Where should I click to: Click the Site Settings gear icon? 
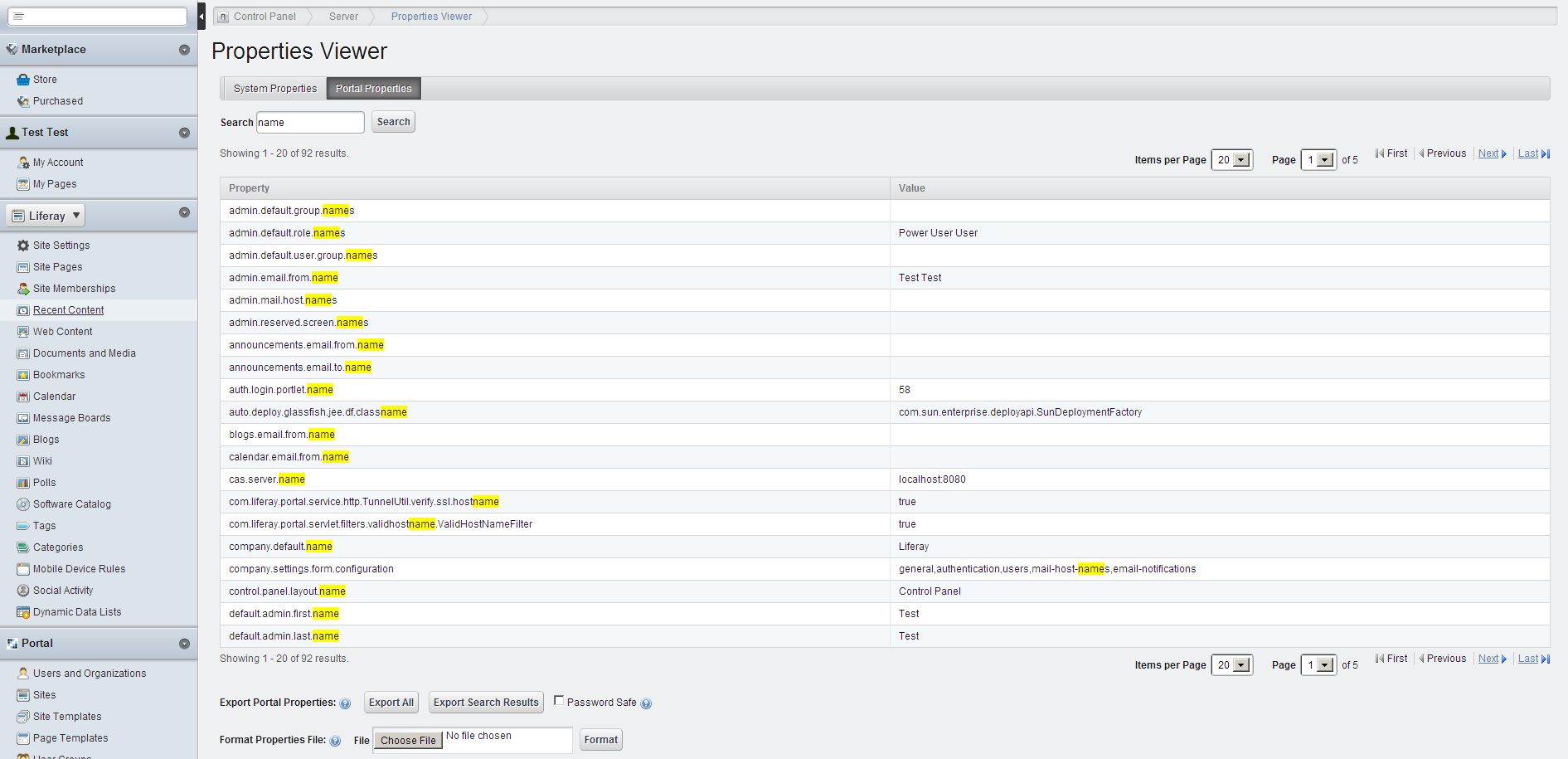pos(23,246)
